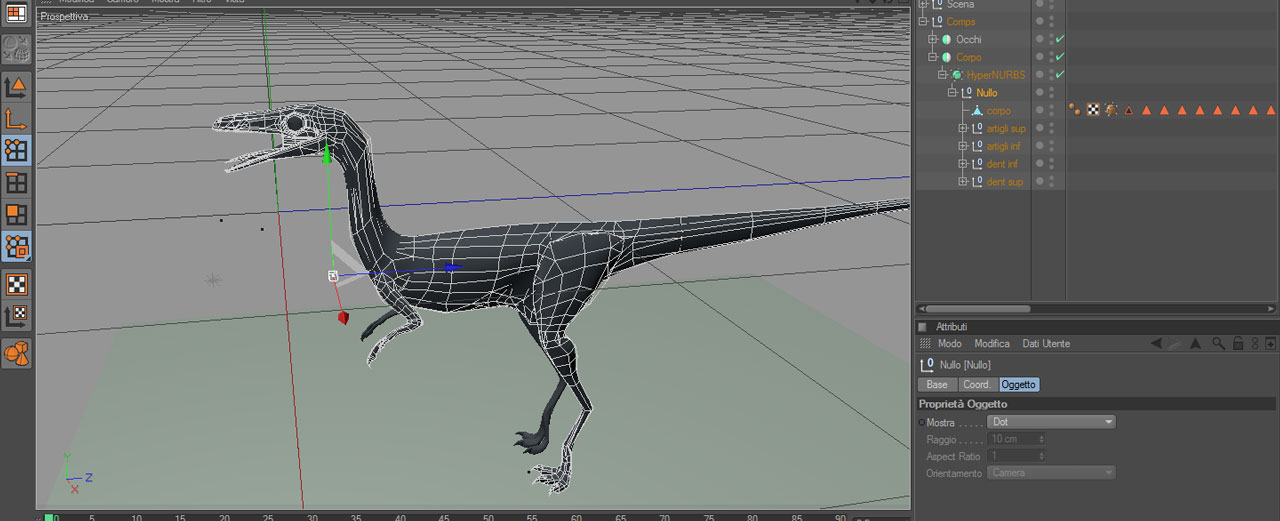This screenshot has height=521, width=1280.
Task: Open the Mostra Dot dropdown
Action: [x=1051, y=422]
